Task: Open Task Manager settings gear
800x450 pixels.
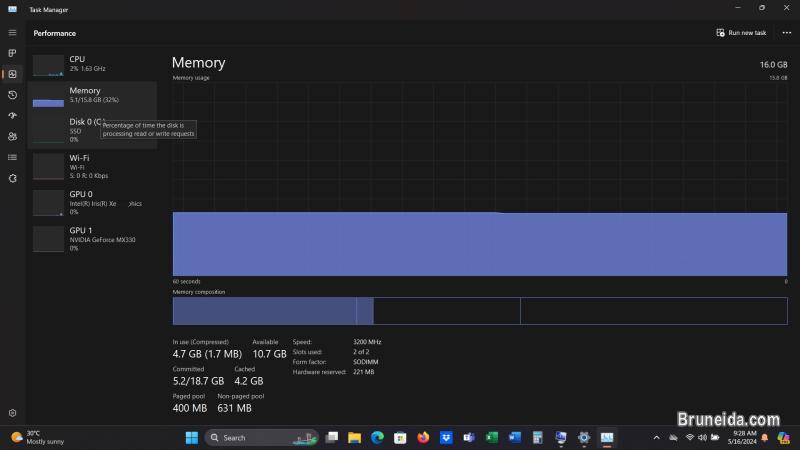Action: tap(12, 412)
